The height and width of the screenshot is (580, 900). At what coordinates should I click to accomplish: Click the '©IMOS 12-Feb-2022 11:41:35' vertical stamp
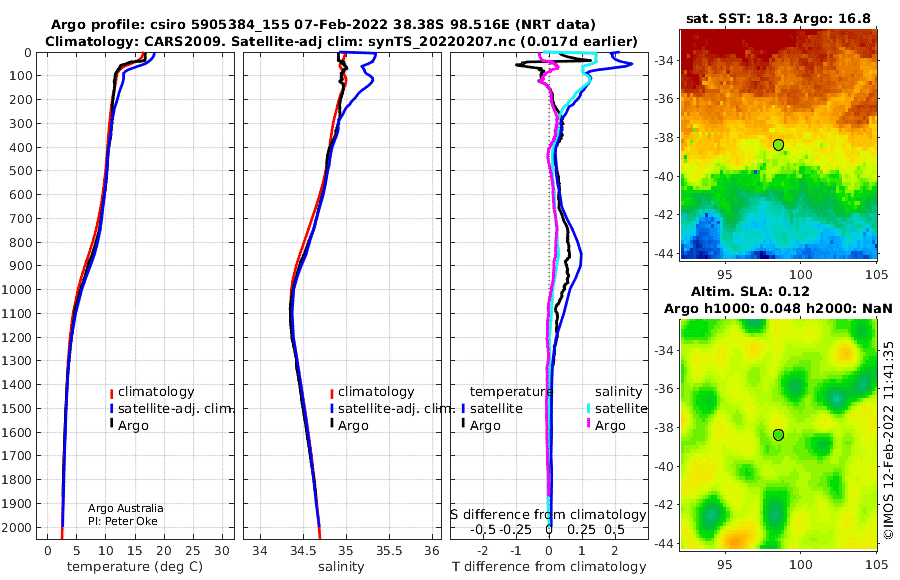click(889, 440)
